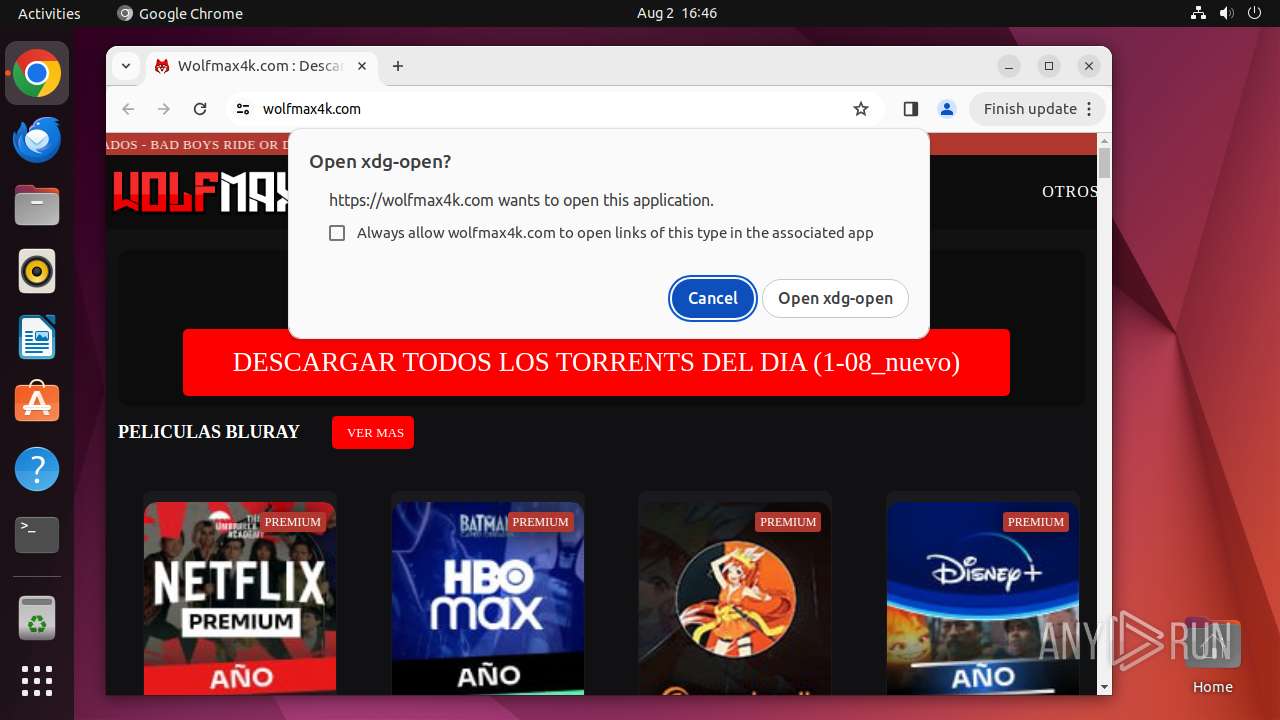
Task: Reload the wolfmax4k page
Action: [200, 109]
